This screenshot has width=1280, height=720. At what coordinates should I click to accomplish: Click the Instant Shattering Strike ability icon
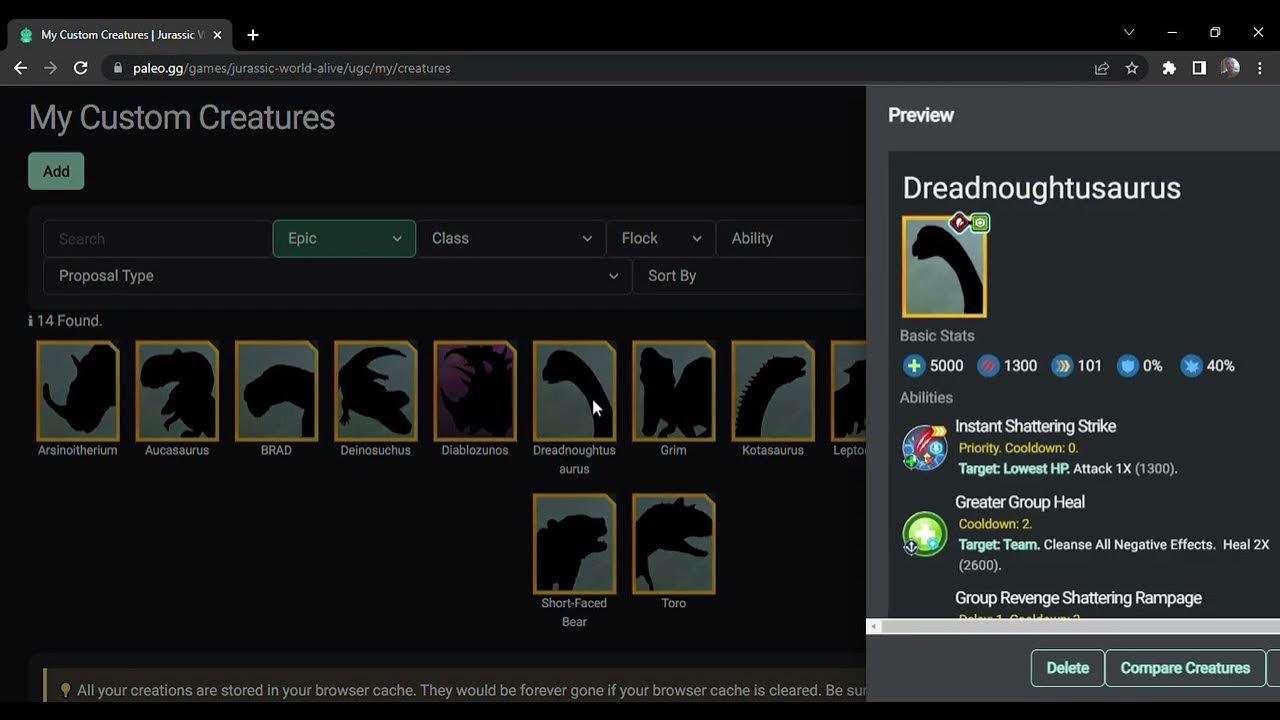point(924,447)
